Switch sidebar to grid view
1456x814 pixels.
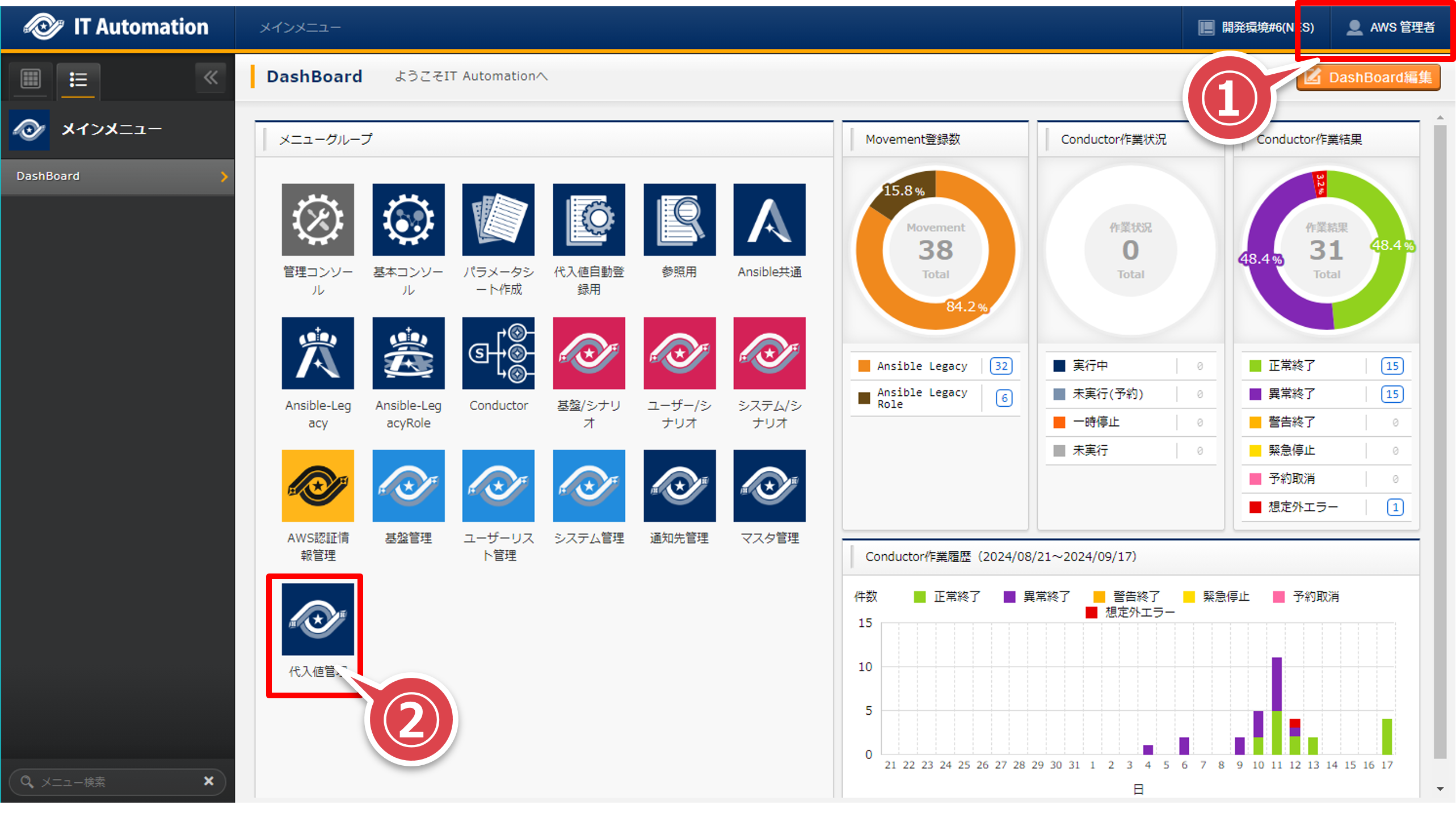(x=31, y=79)
